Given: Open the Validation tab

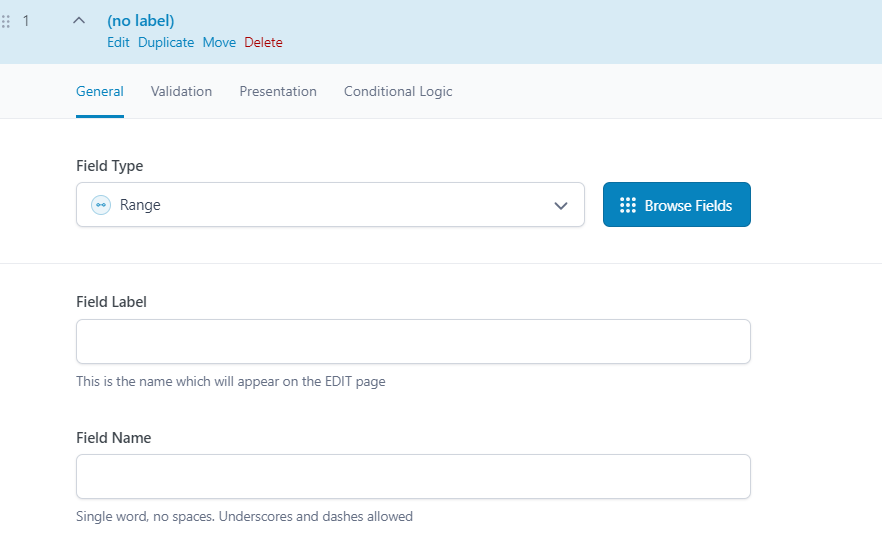Looking at the screenshot, I should point(181,91).
